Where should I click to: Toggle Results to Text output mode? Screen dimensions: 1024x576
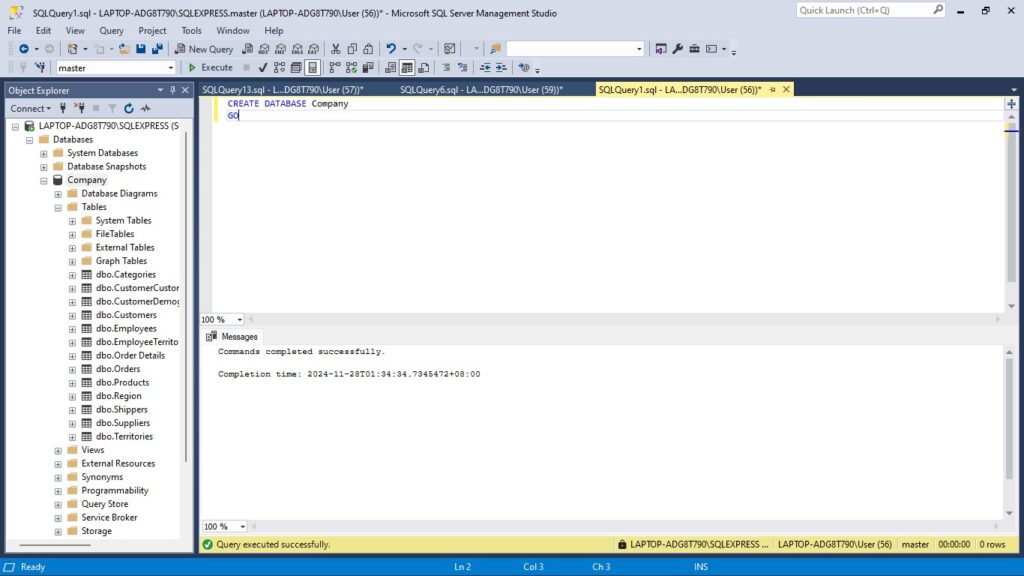pos(391,68)
